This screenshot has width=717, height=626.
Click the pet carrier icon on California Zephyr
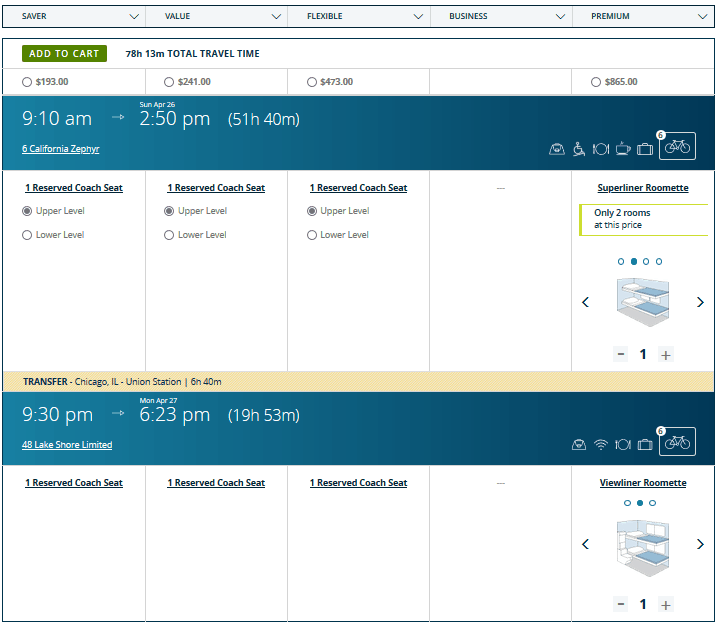pyautogui.click(x=557, y=149)
